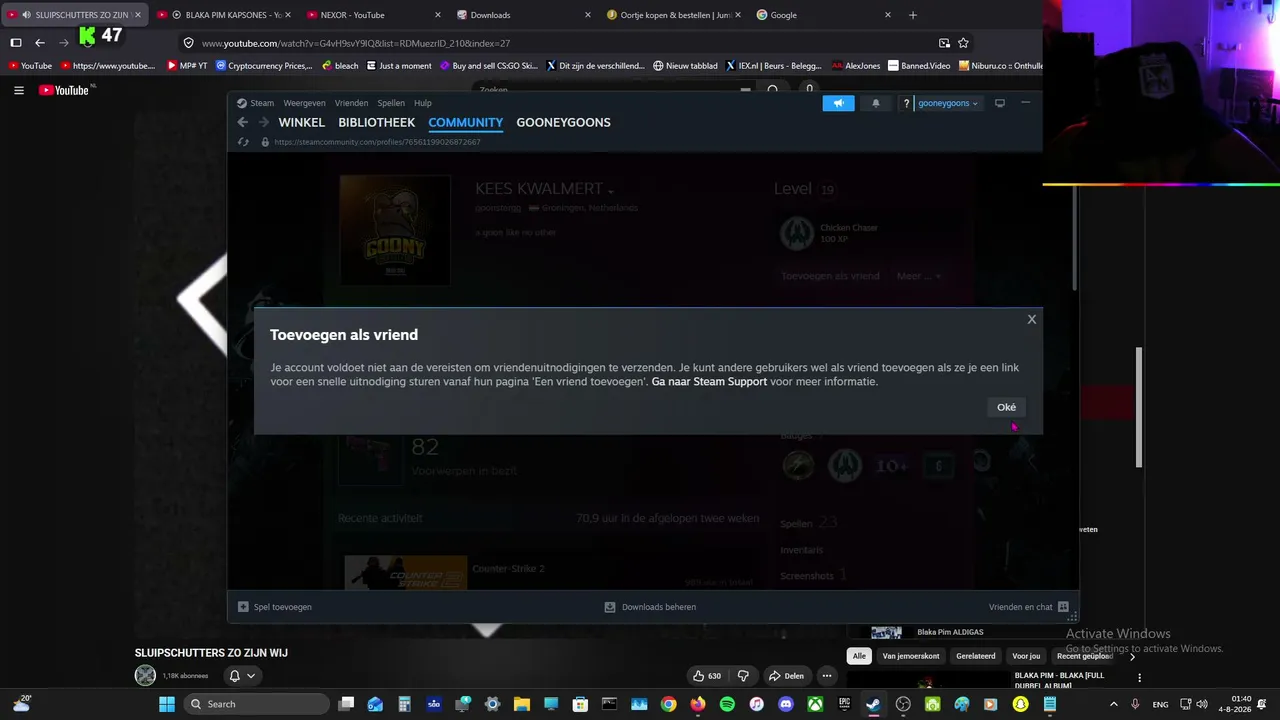Click the Steam profile URL field
Screen dimensions: 1280x720
[377, 142]
